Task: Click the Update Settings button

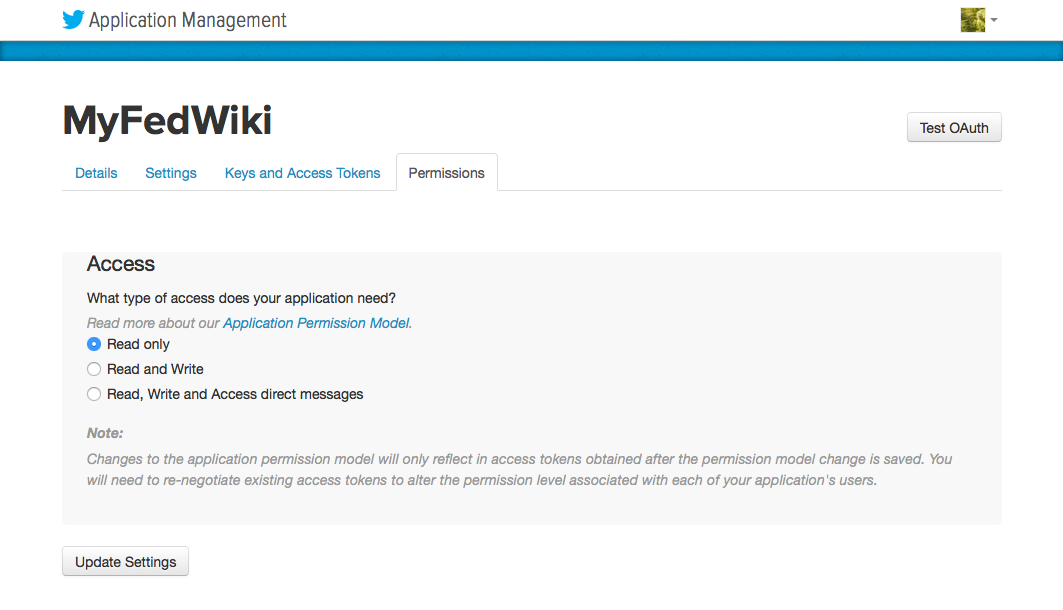Action: tap(125, 561)
